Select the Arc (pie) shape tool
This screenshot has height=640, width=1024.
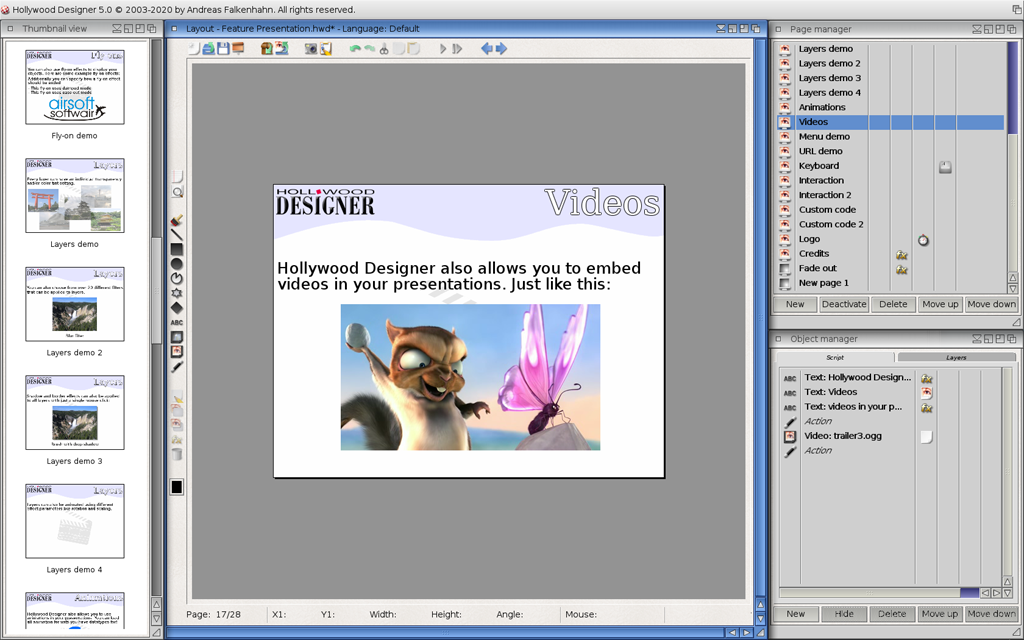pos(177,278)
